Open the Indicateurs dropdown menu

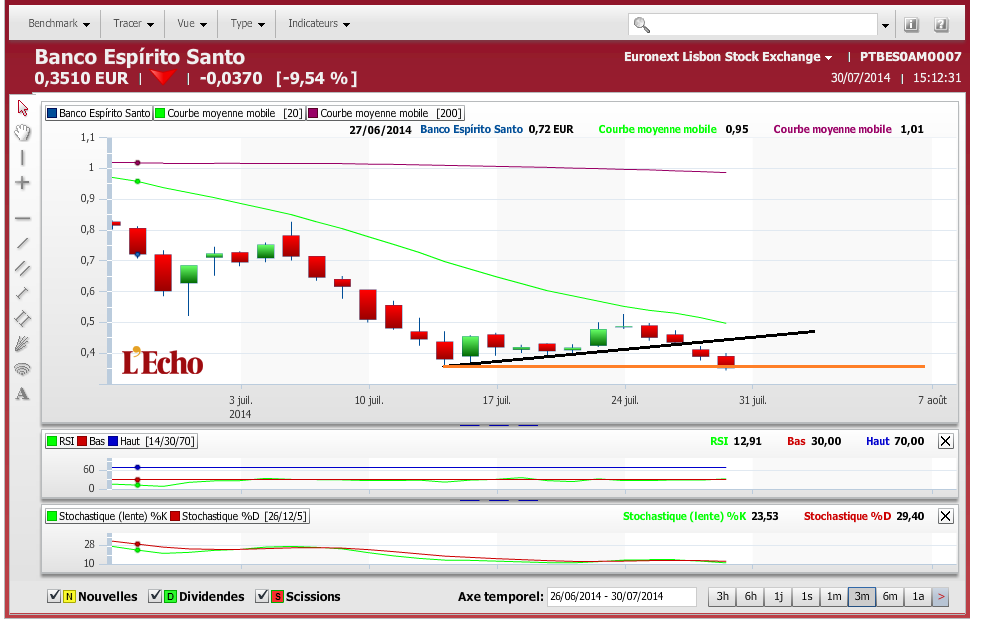[x=319, y=23]
